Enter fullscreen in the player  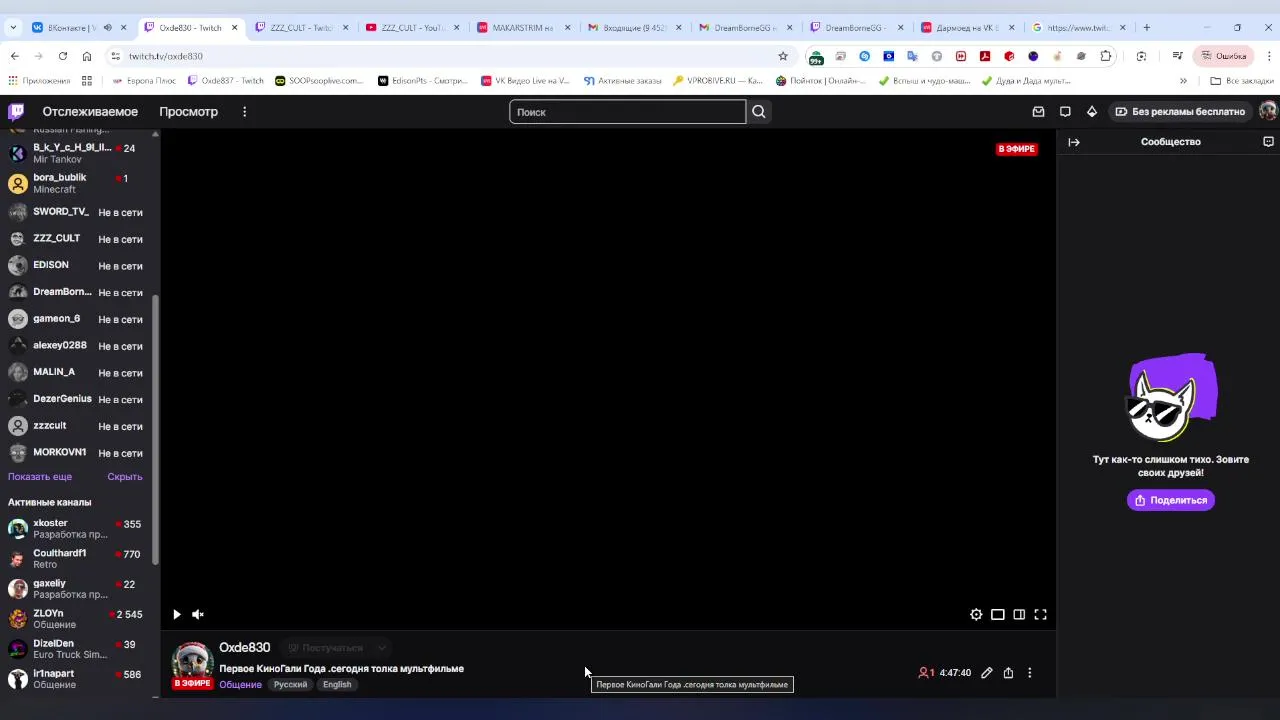(x=1040, y=615)
